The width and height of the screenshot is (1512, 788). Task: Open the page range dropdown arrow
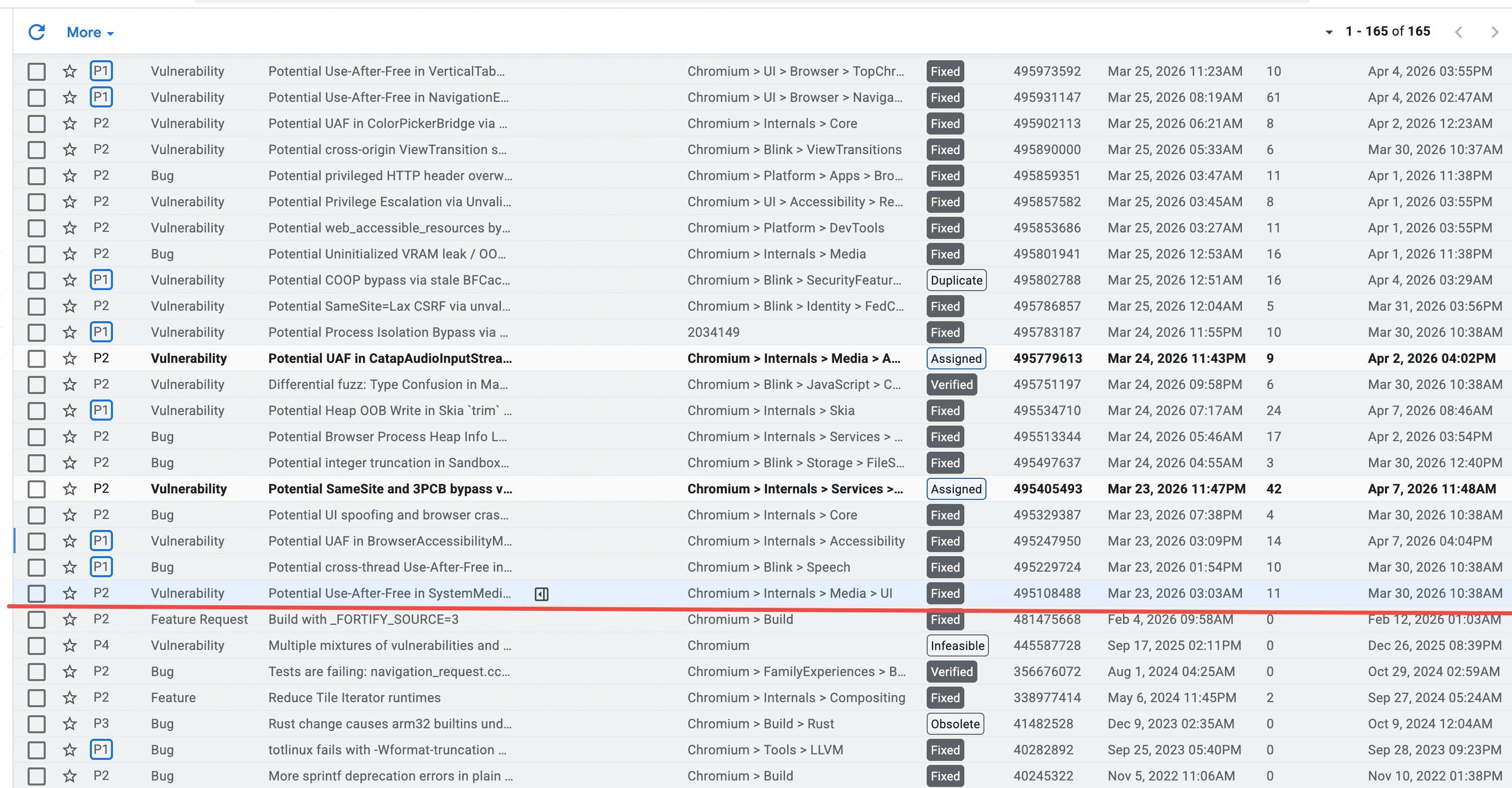pos(1329,32)
